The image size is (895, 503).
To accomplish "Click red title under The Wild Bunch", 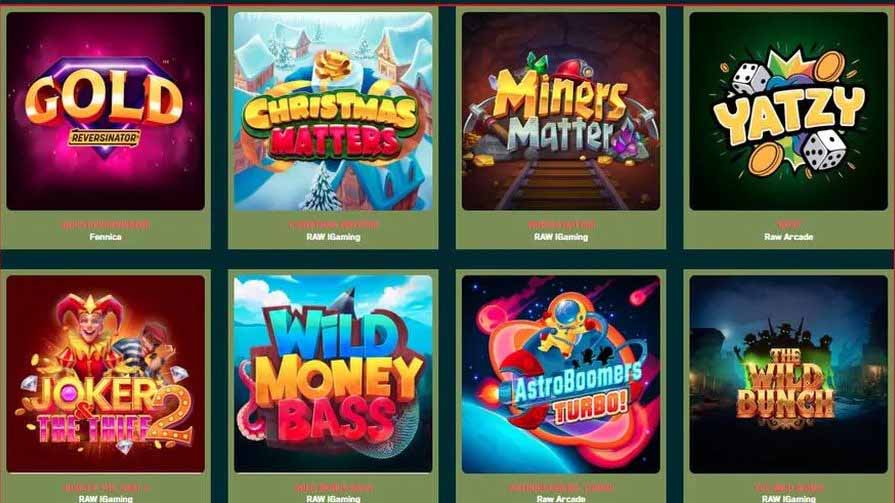I will tap(789, 488).
